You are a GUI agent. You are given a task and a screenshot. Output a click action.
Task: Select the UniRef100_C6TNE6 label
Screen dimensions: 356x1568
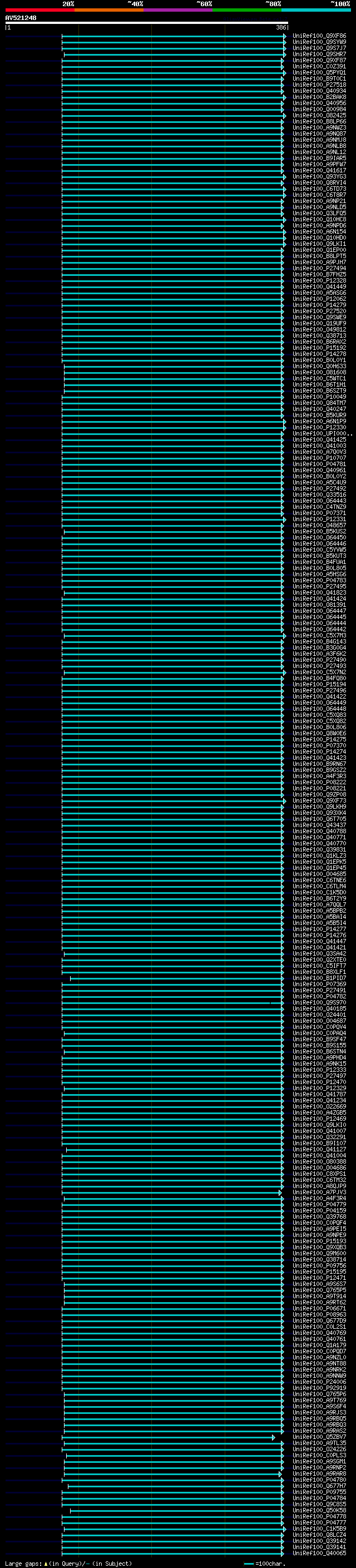pyautogui.click(x=319, y=880)
